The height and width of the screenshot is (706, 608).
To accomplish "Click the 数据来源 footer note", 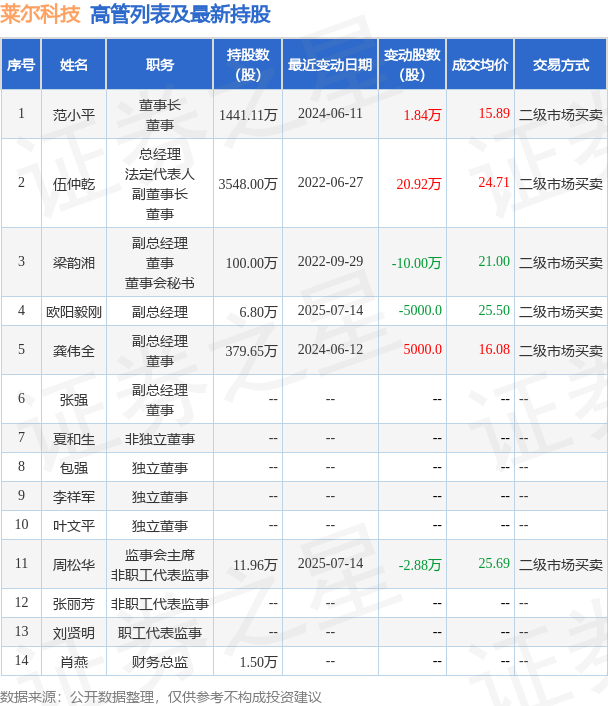I will [160, 697].
